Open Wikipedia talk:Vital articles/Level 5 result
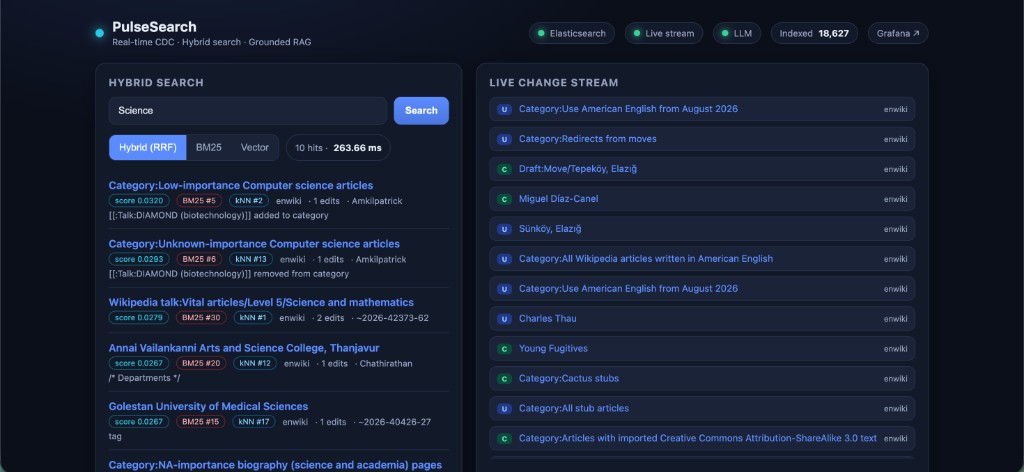Screen dimensions: 1024x472 click(x=261, y=302)
